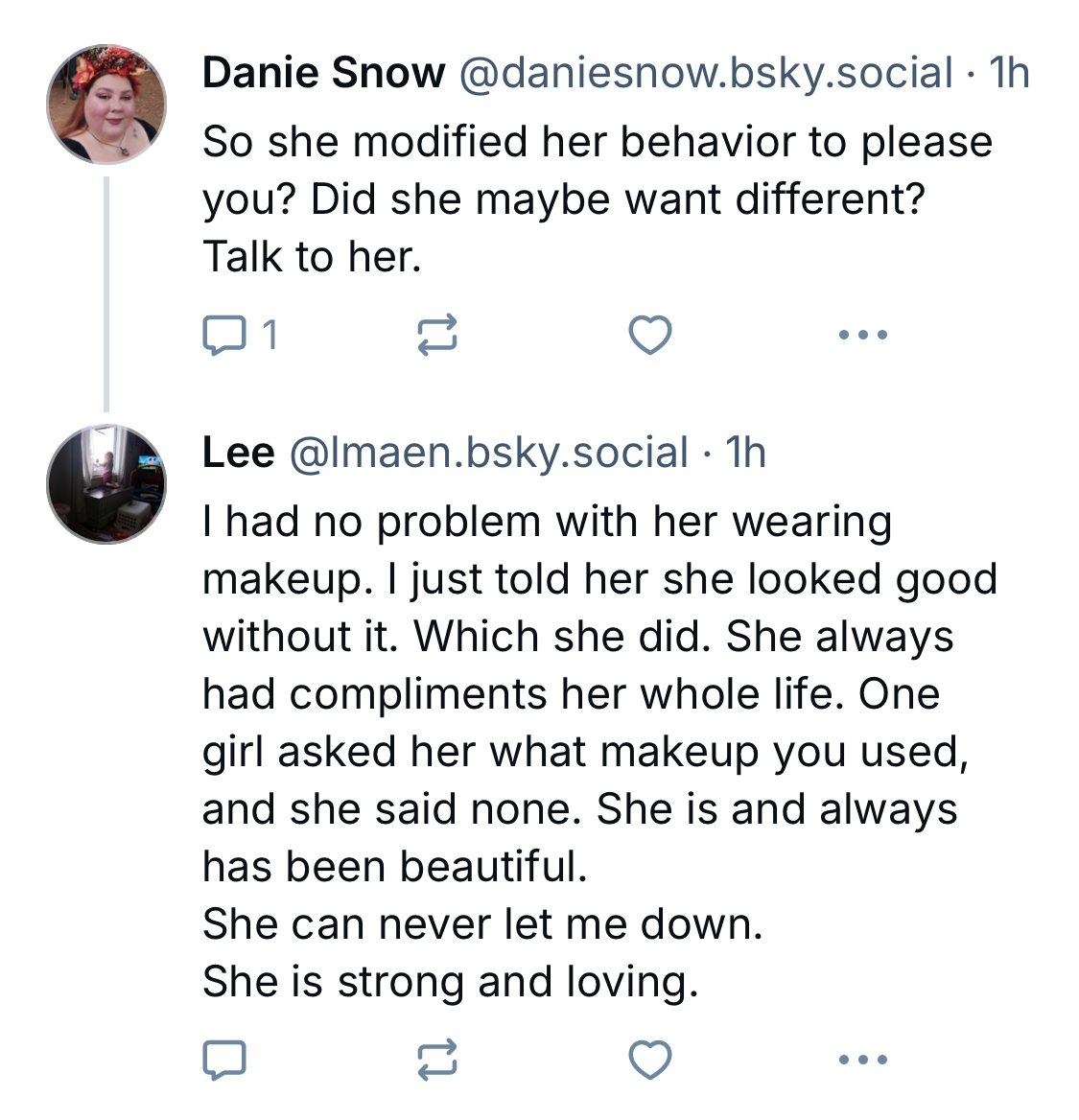Image resolution: width=1079 pixels, height=1120 pixels.
Task: Open Lee's profile picture
Action: tap(106, 484)
